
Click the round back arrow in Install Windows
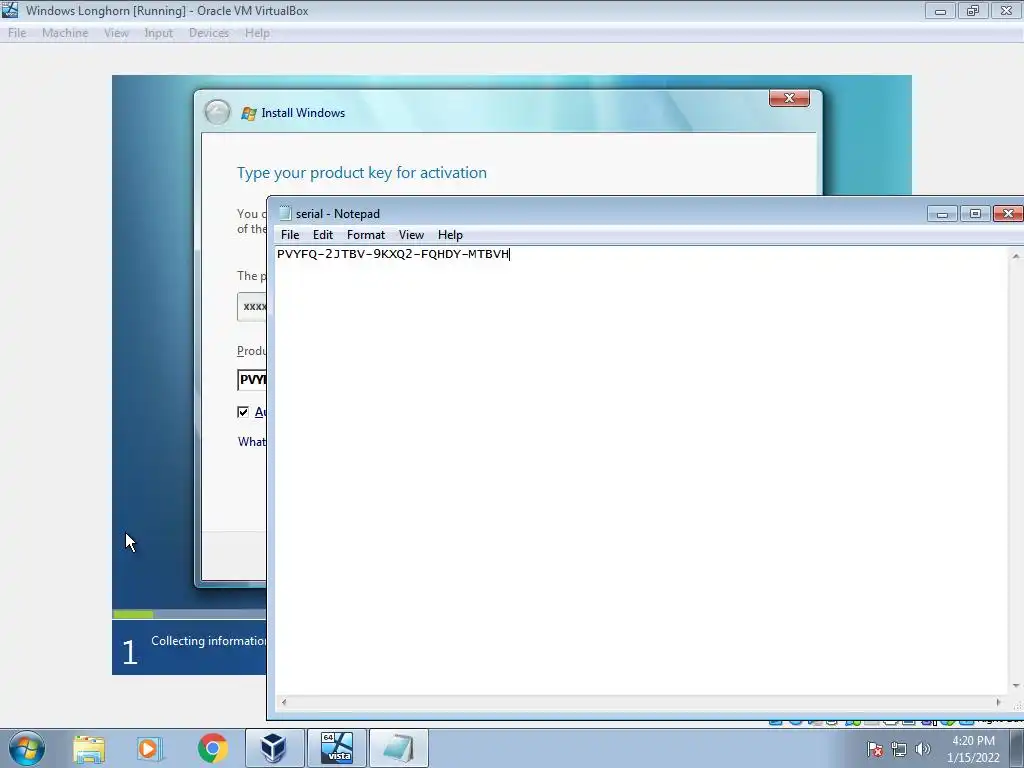pyautogui.click(x=217, y=112)
